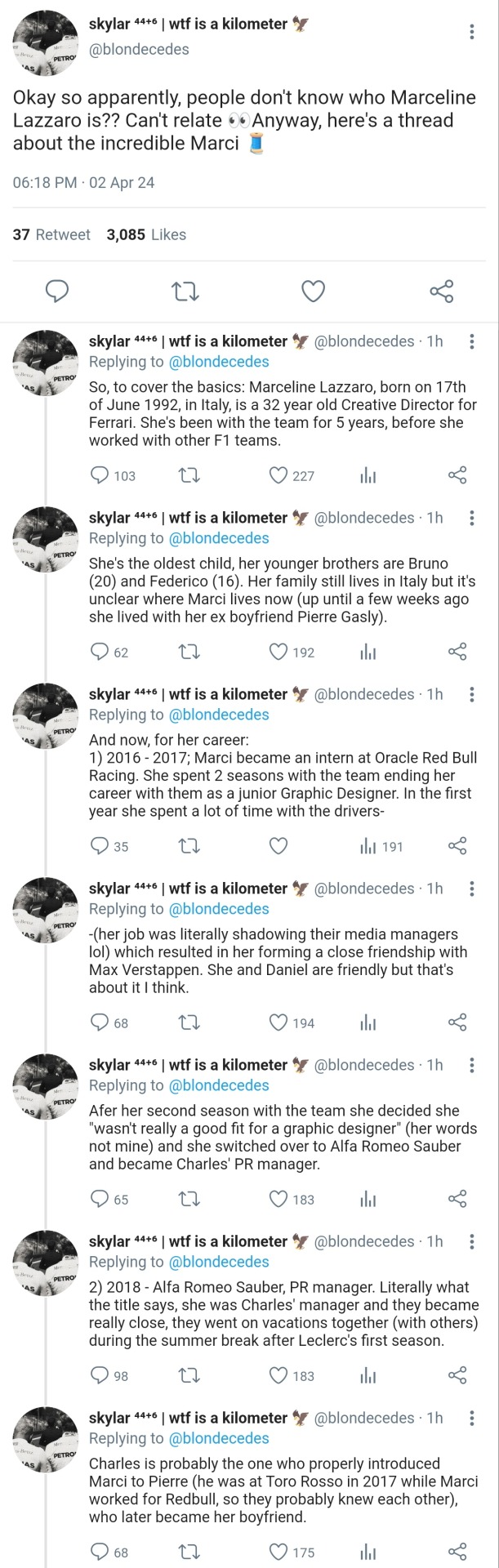Open @blondecedes handle under main tweet name
The width and height of the screenshot is (499, 1568).
139,49
